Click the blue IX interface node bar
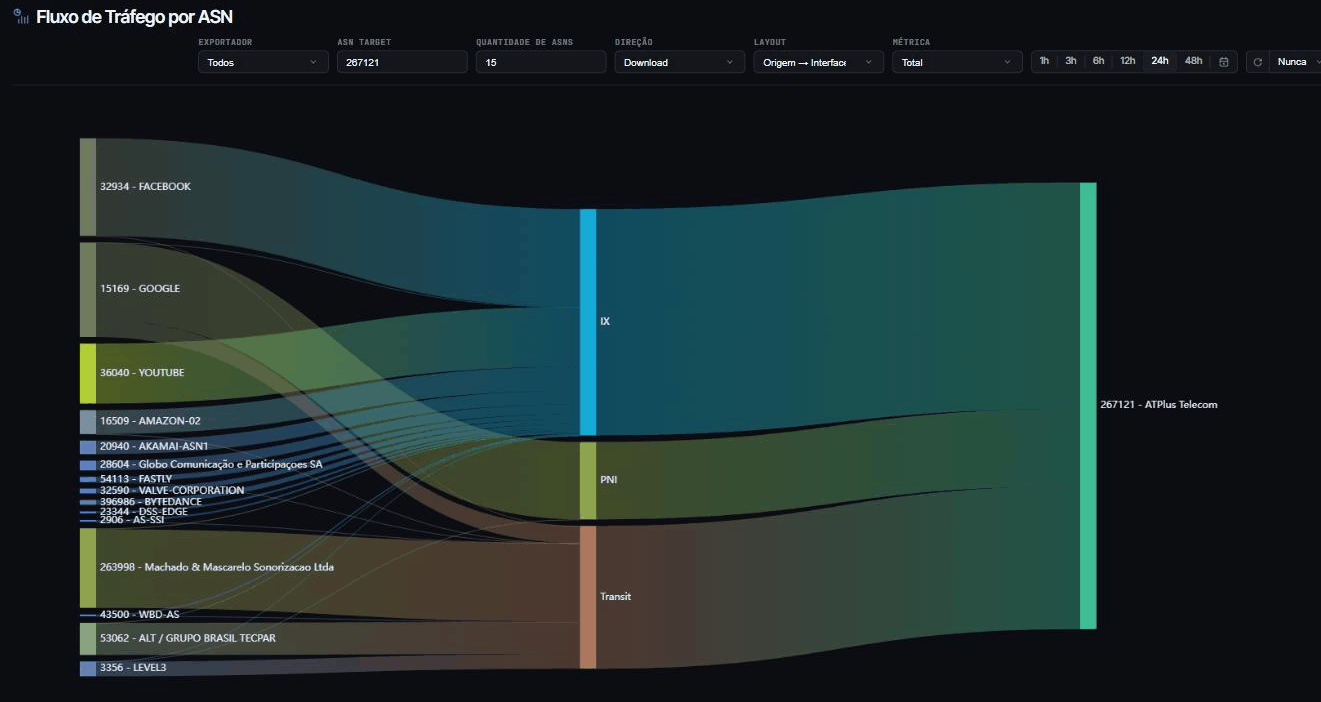 click(588, 322)
